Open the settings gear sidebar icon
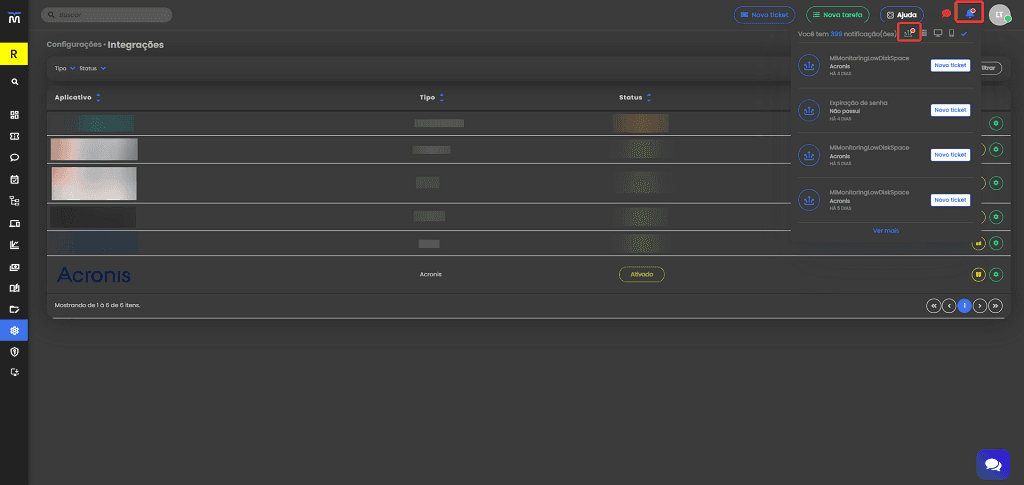The width and height of the screenshot is (1024, 485). click(x=14, y=330)
